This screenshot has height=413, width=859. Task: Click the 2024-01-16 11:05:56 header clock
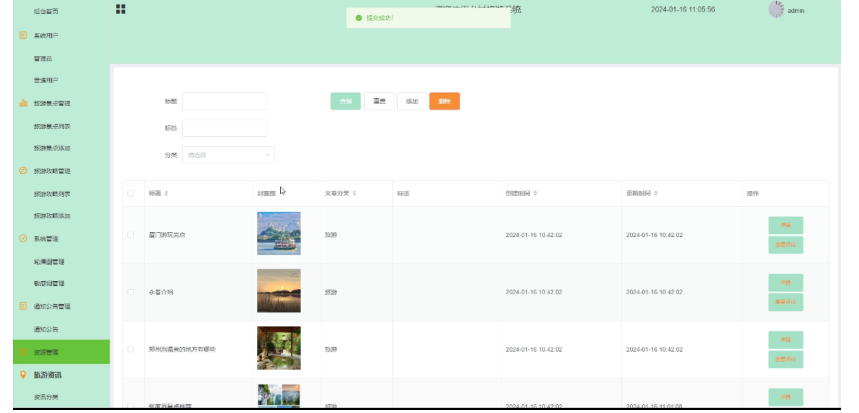(x=683, y=9)
